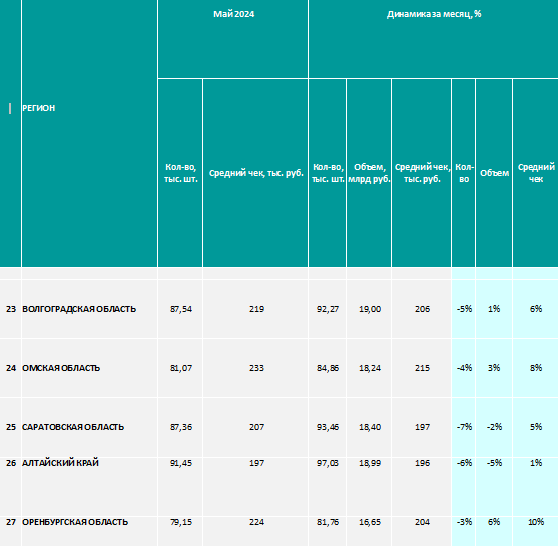Select the 5% cell in Саратовская row
This screenshot has height=546, width=559.
click(x=535, y=427)
